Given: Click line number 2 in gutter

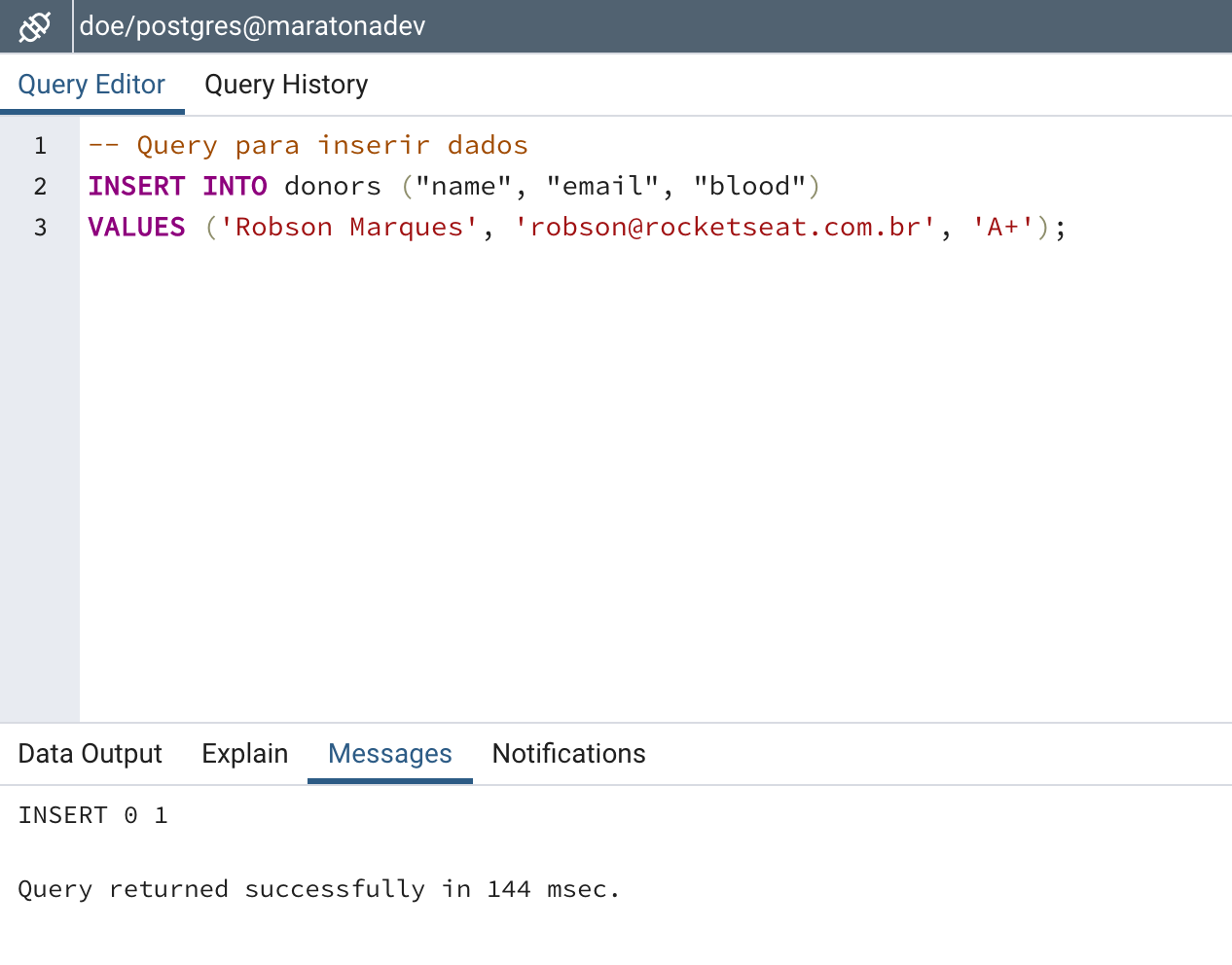Looking at the screenshot, I should [40, 187].
